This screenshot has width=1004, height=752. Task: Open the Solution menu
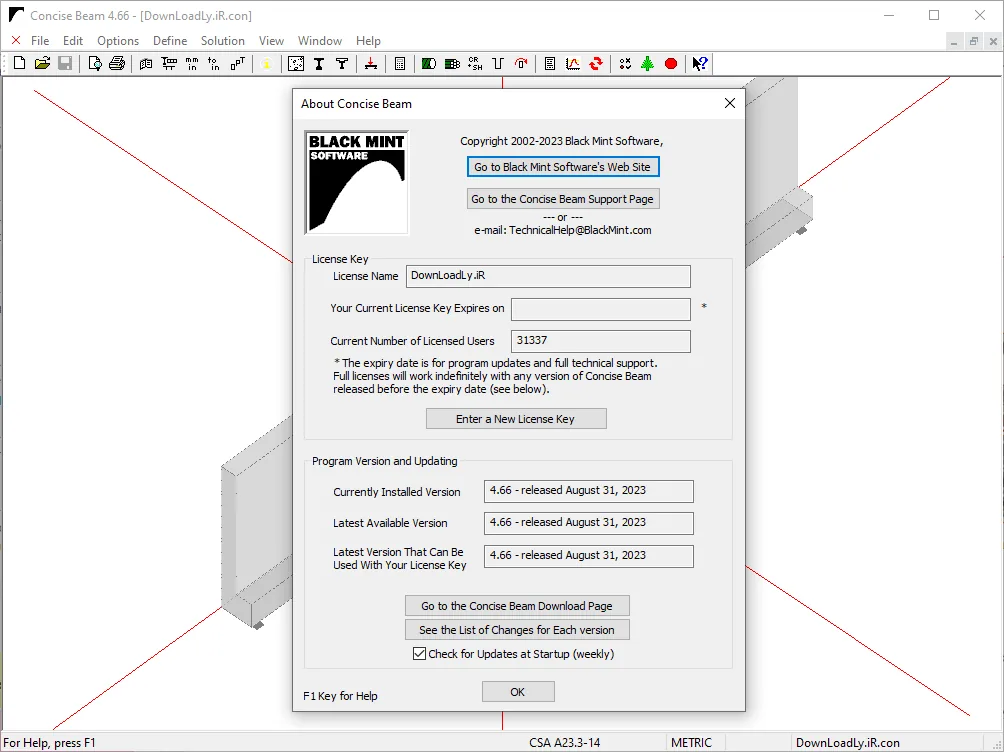point(223,40)
